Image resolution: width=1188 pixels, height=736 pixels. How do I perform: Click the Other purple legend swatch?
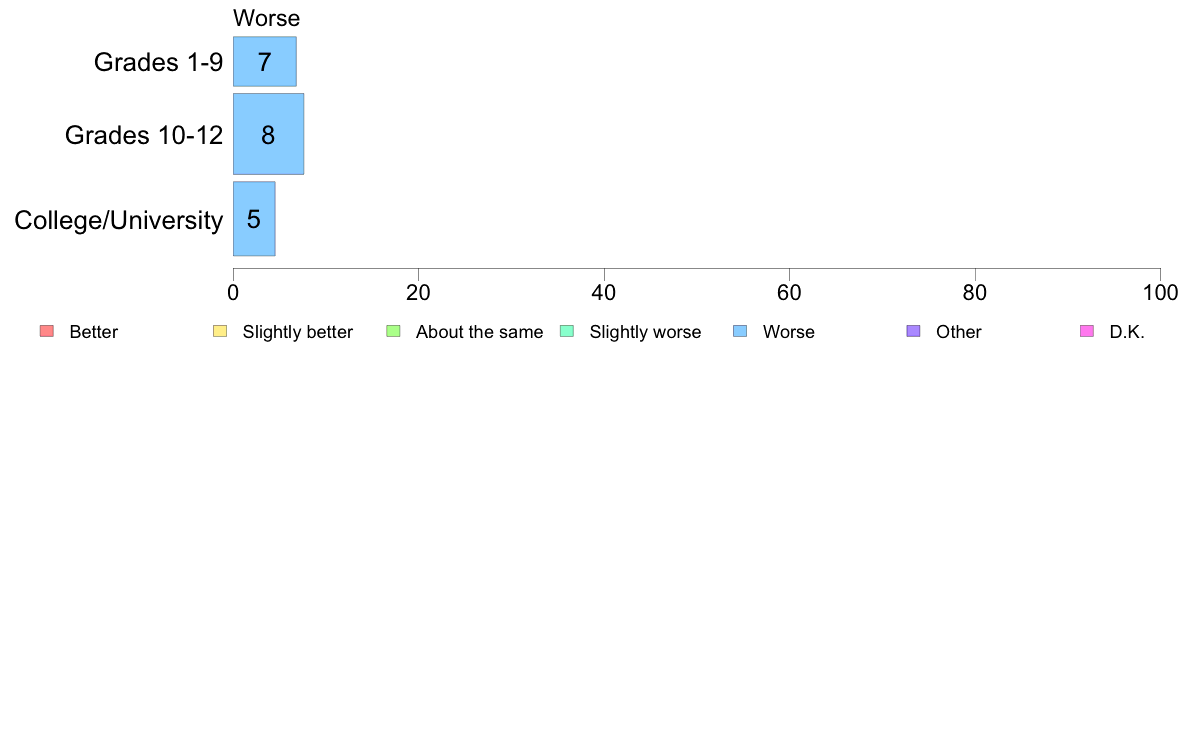pyautogui.click(x=914, y=331)
